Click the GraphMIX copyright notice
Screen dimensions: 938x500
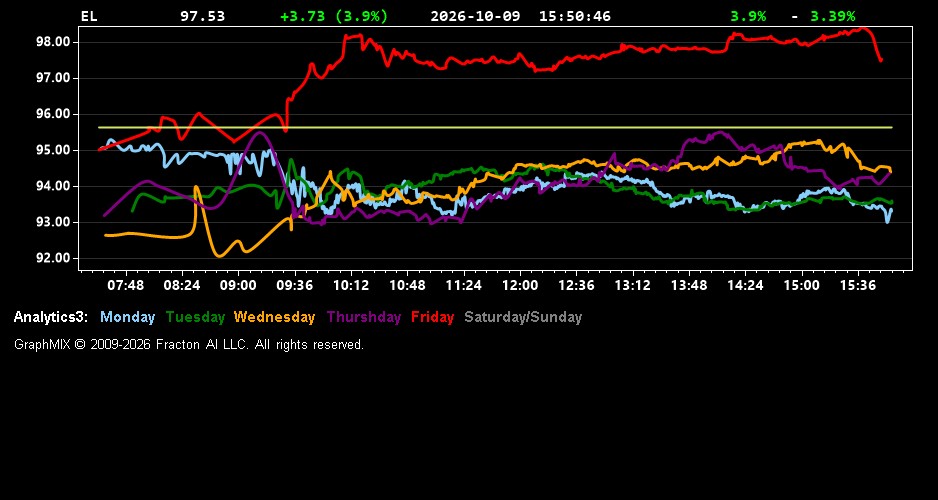pos(189,345)
